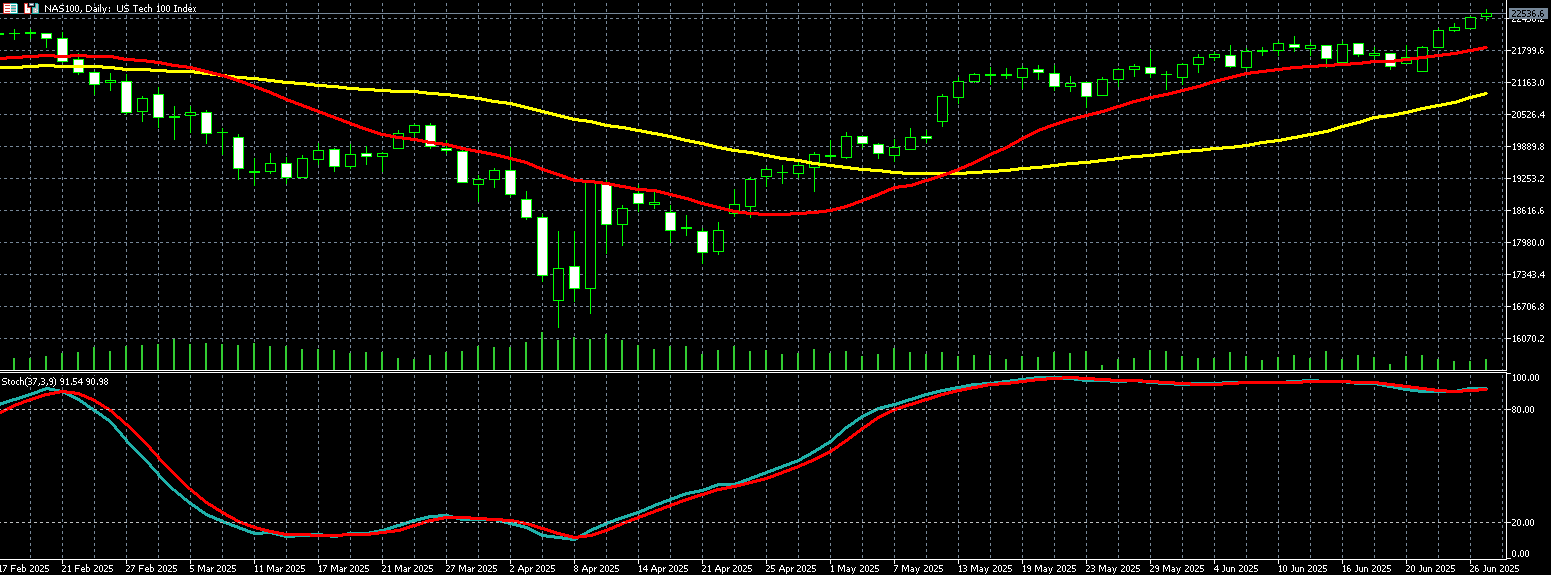The height and width of the screenshot is (575, 1551).
Task: Click the '27 Feb 2025' date label
Action: click(x=152, y=568)
